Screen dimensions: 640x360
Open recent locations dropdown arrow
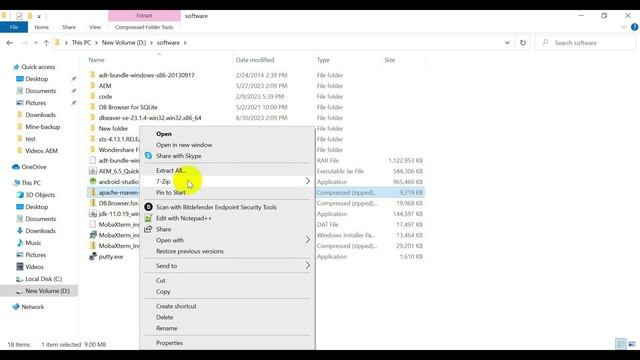pyautogui.click(x=36, y=43)
